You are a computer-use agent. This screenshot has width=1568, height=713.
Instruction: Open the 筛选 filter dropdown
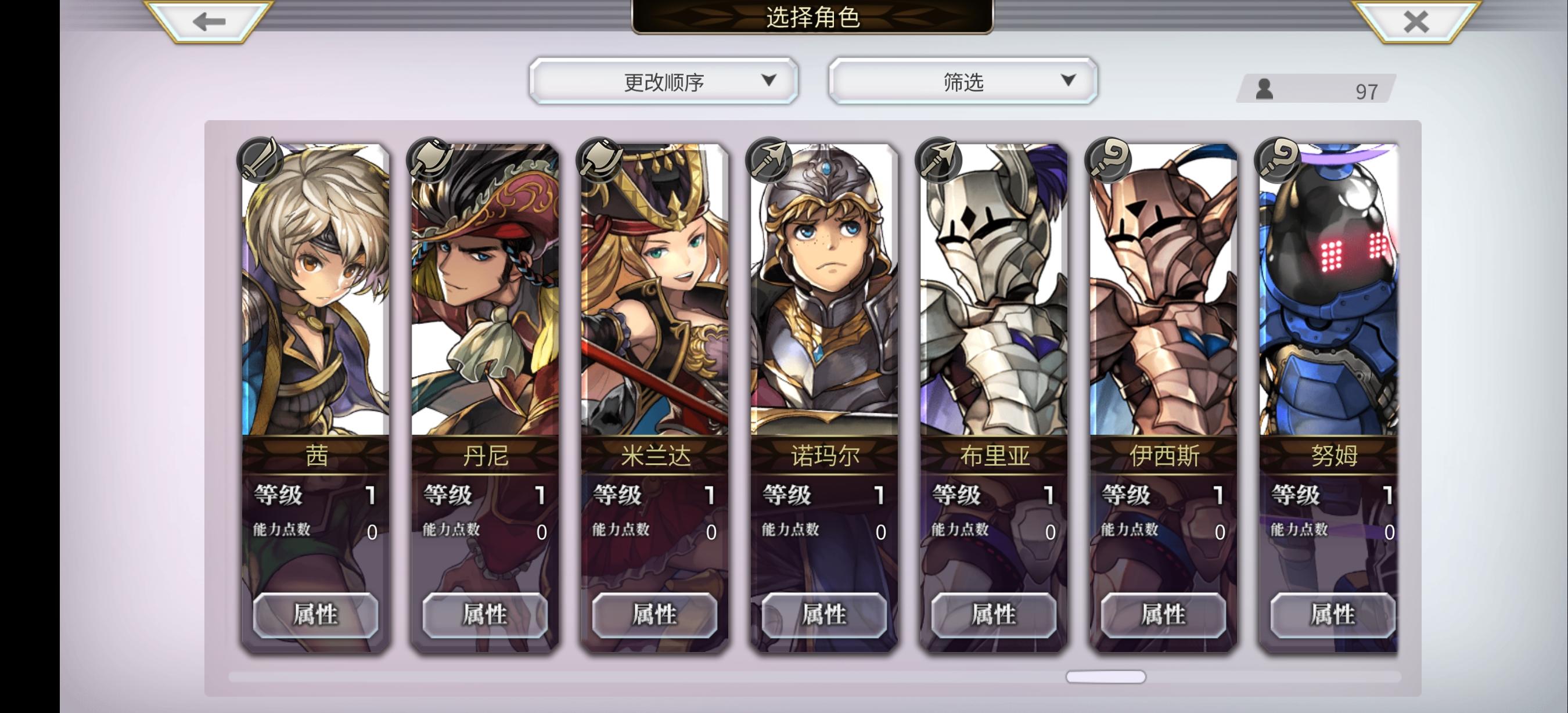963,81
